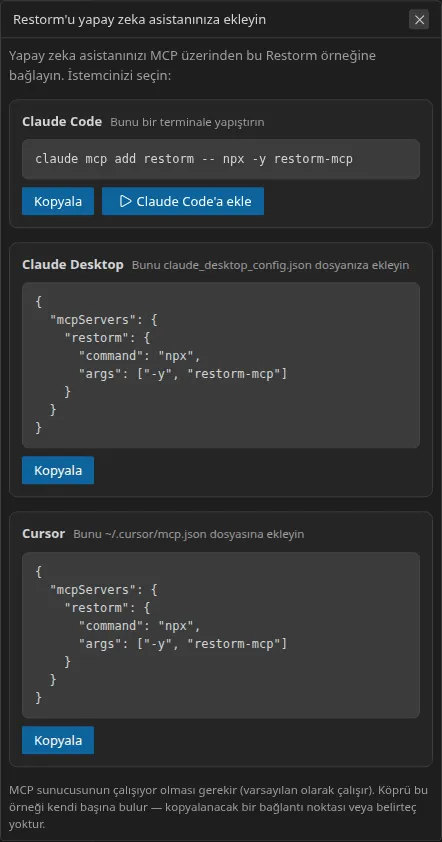Click the ~/.cursor/mcp.json instruction text

pyautogui.click(x=189, y=534)
